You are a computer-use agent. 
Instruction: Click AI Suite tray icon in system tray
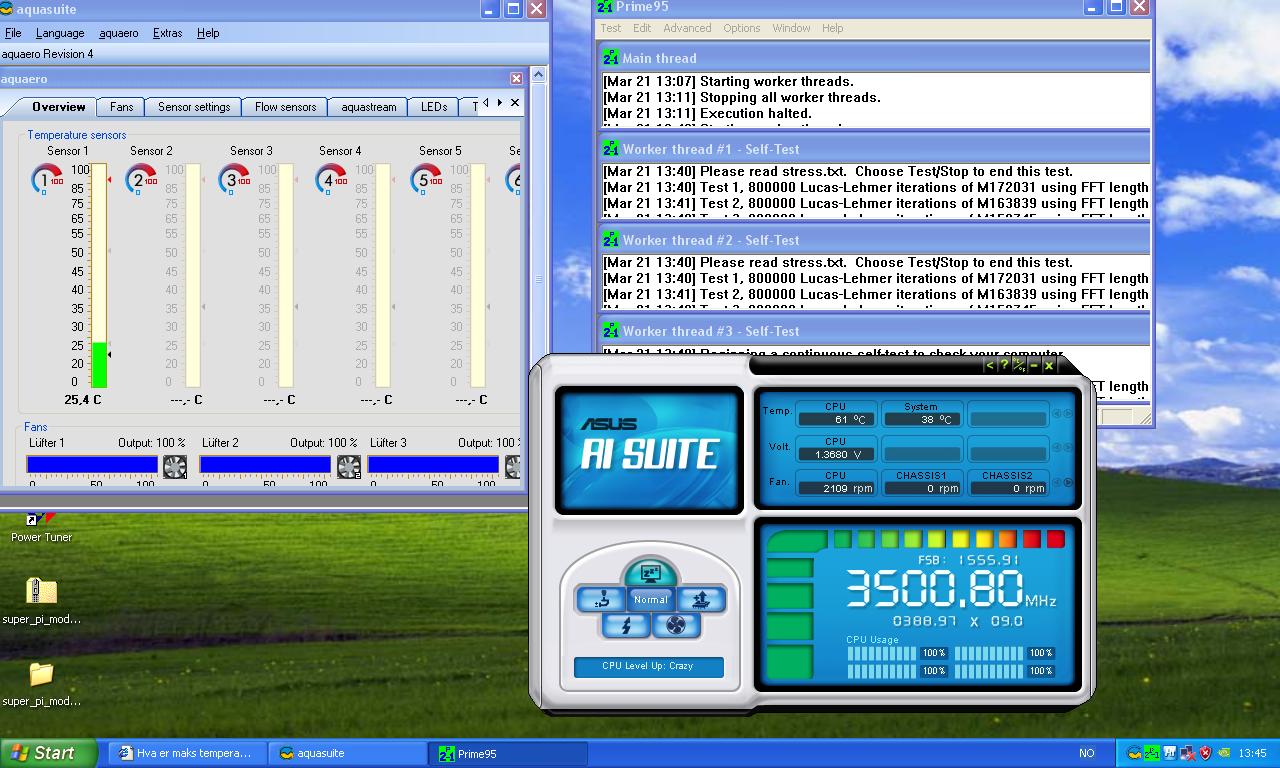(1169, 753)
